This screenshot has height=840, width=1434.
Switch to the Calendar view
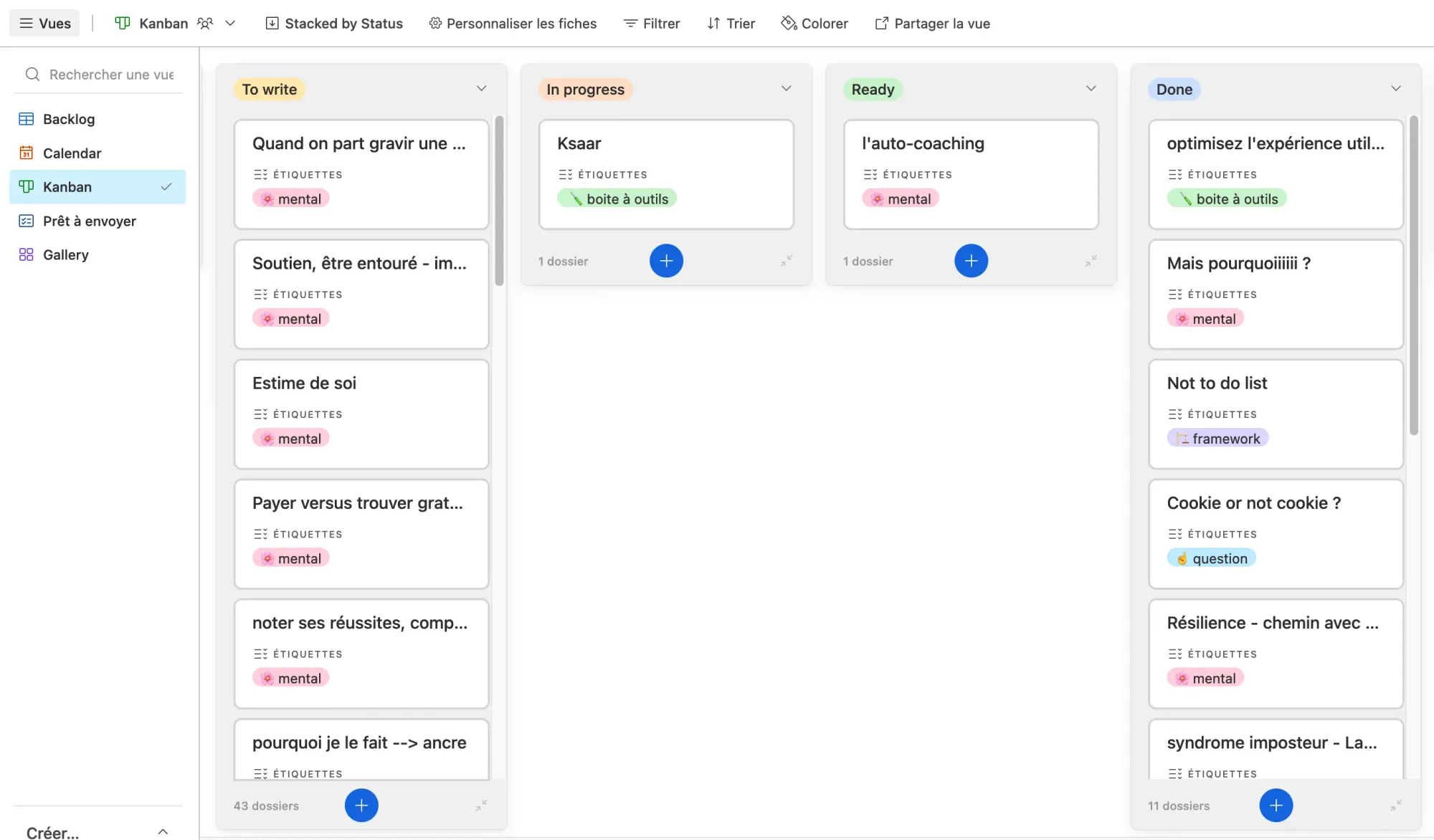[x=72, y=153]
